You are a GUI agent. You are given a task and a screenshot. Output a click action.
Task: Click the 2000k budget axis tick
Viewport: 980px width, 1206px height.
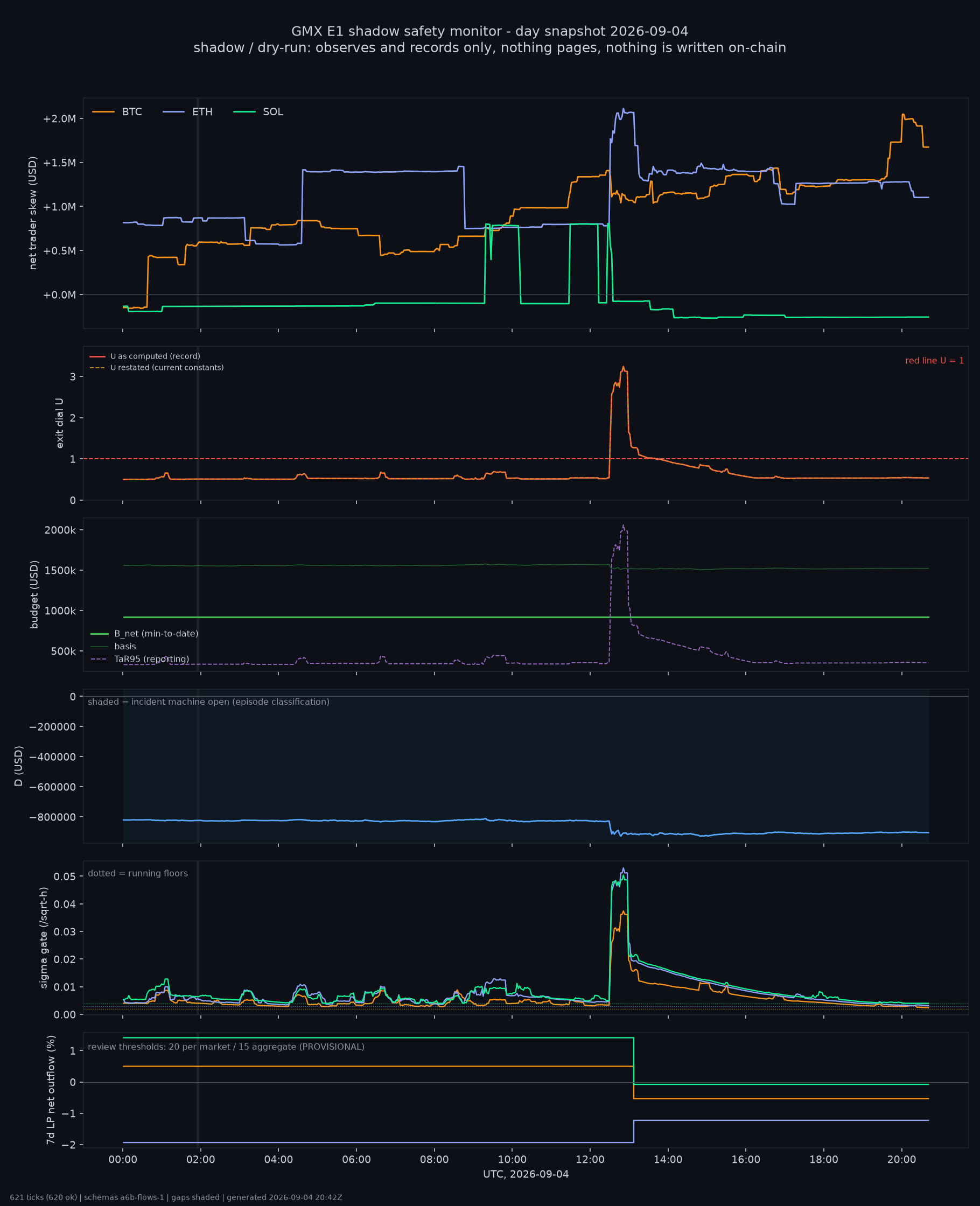(x=60, y=529)
